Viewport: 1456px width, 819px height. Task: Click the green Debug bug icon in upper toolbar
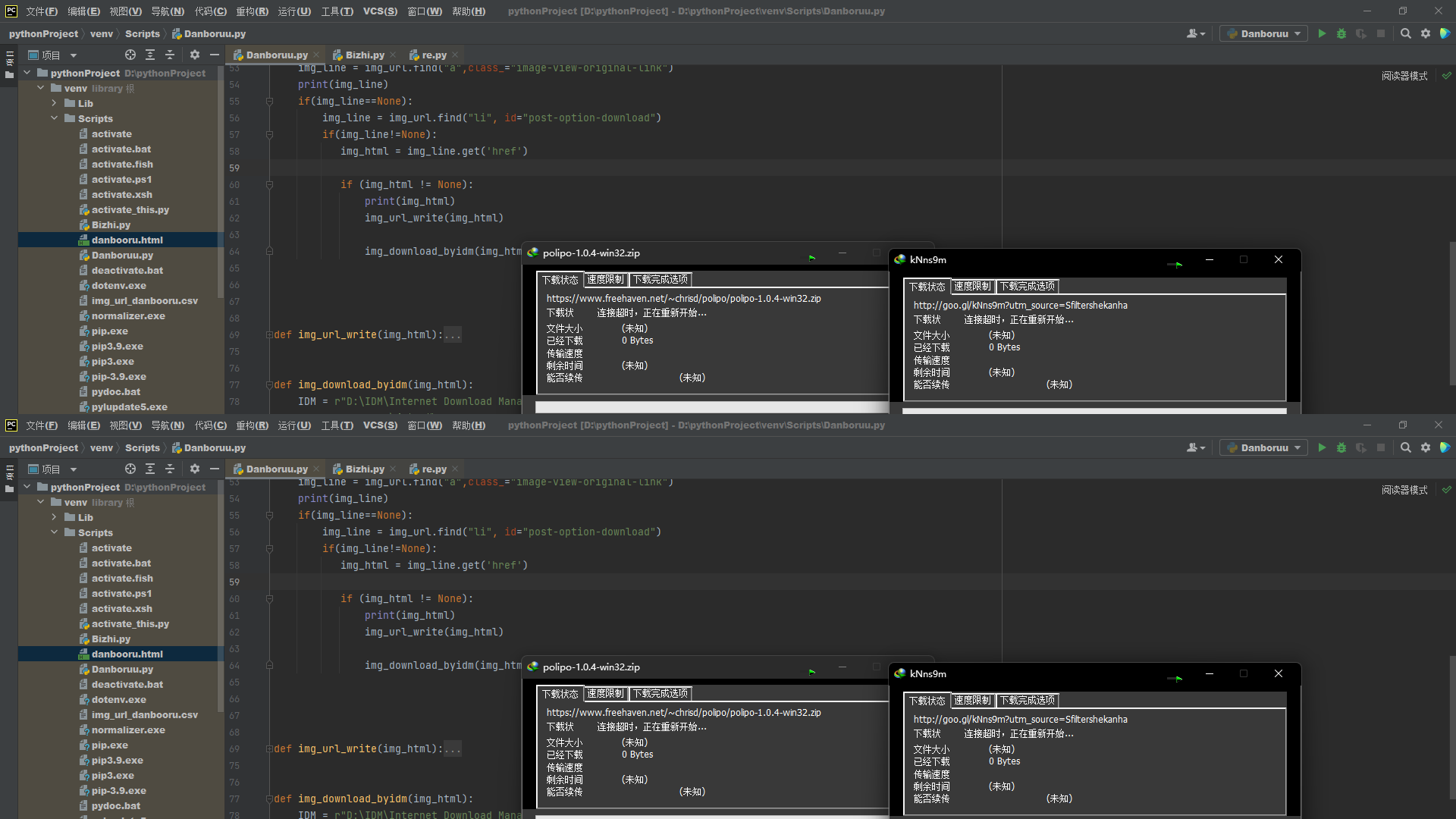click(x=1341, y=33)
